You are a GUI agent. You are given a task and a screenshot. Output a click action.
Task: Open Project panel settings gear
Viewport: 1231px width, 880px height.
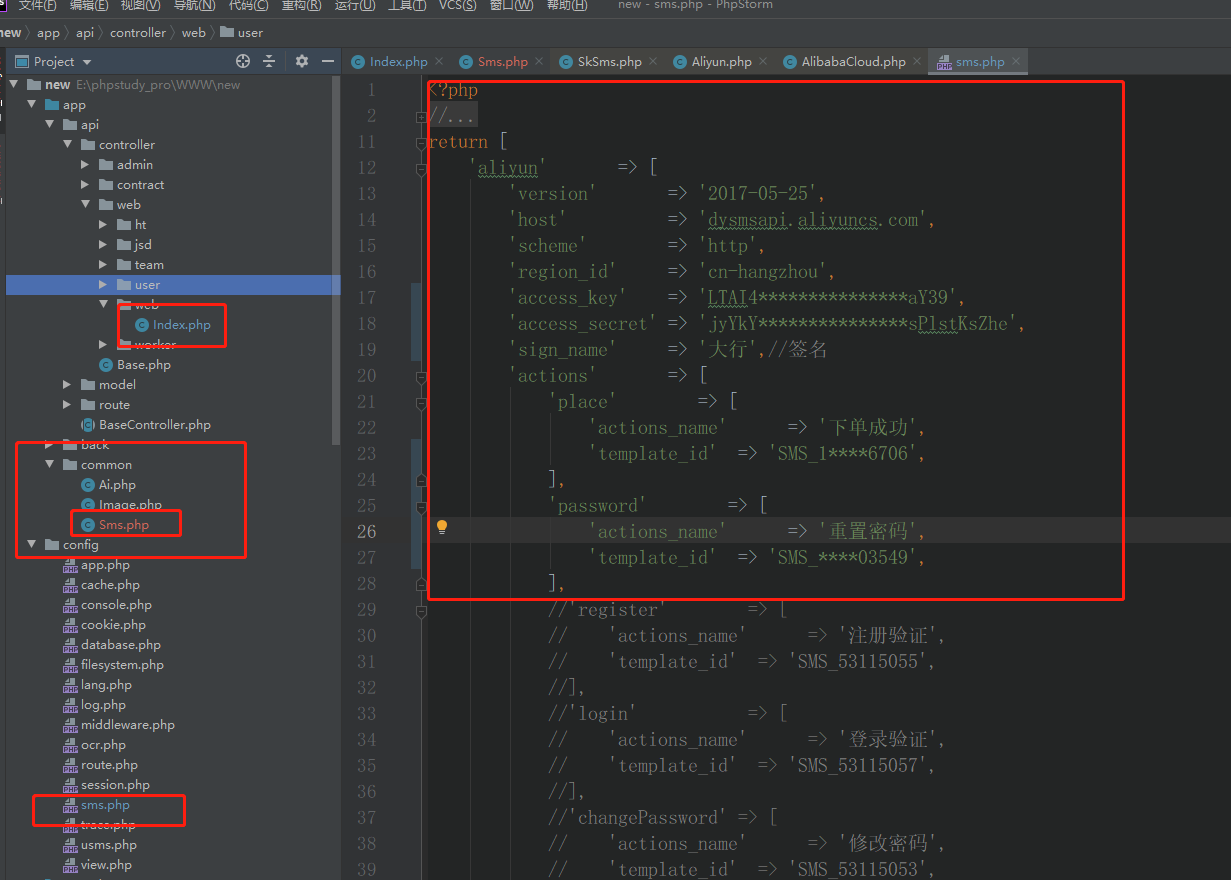[302, 61]
